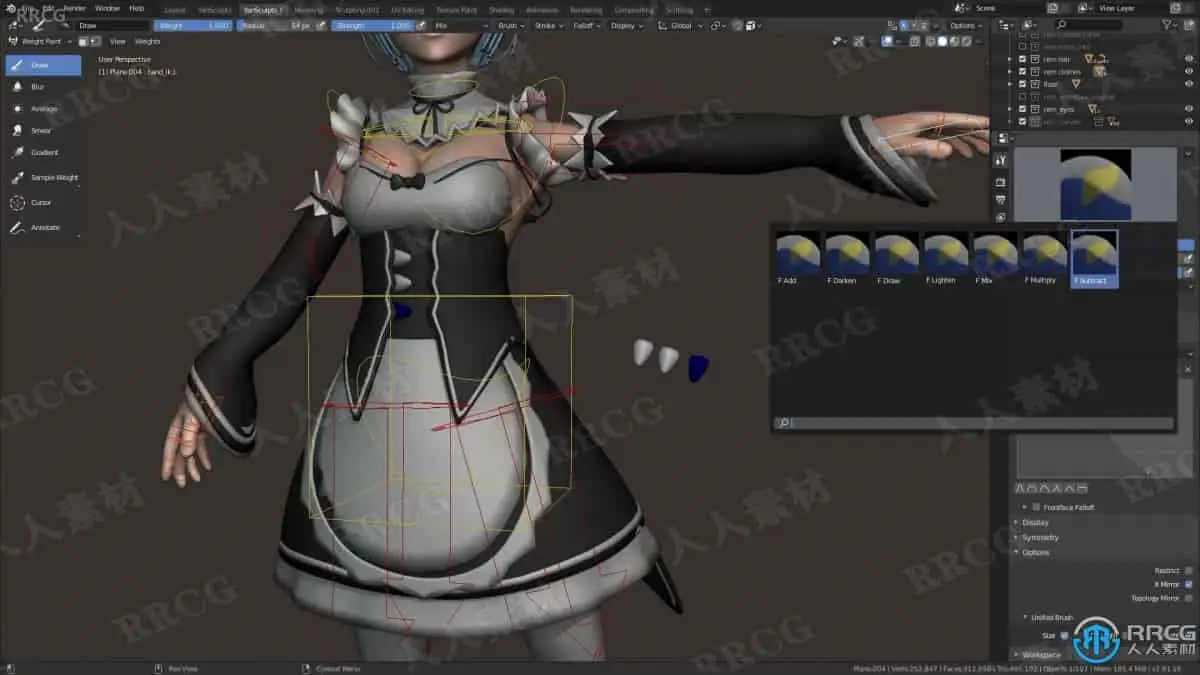The image size is (1200, 675).
Task: Toggle visibility of rem clothes object
Action: pyautogui.click(x=1189, y=72)
